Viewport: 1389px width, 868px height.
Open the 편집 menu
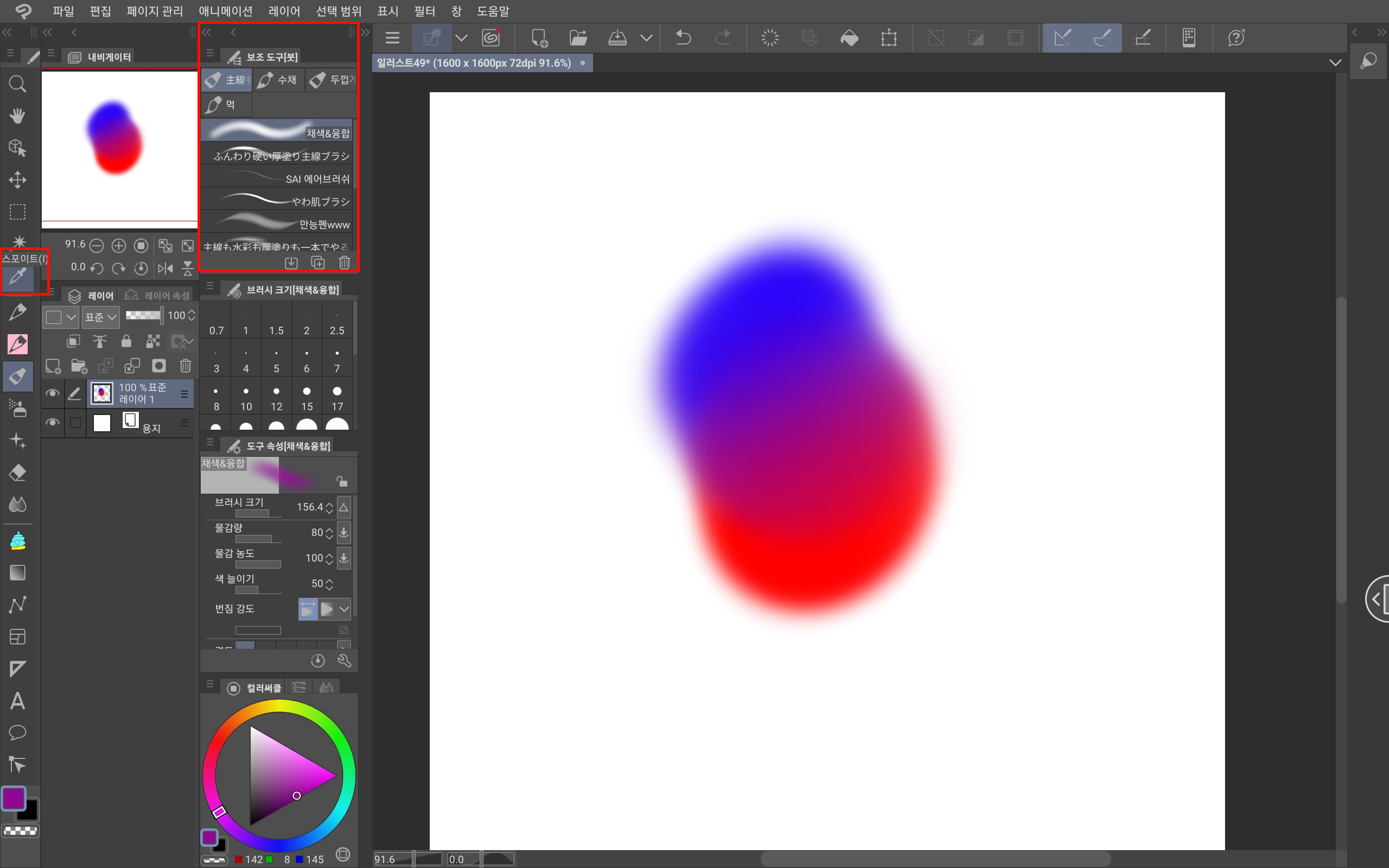[x=100, y=11]
